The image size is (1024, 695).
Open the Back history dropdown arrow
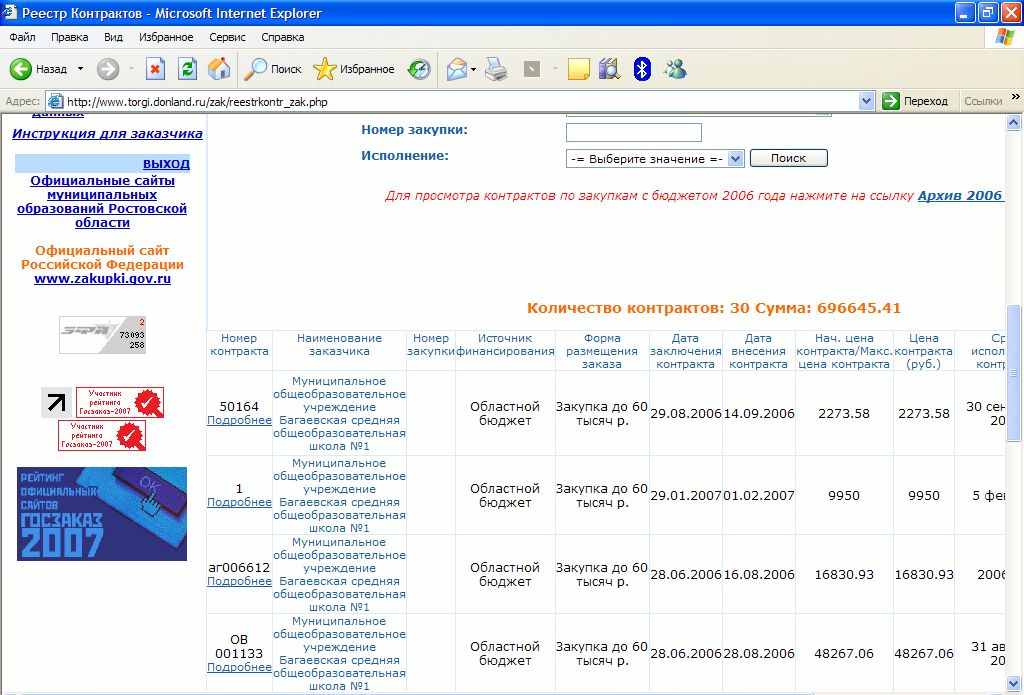point(80,69)
